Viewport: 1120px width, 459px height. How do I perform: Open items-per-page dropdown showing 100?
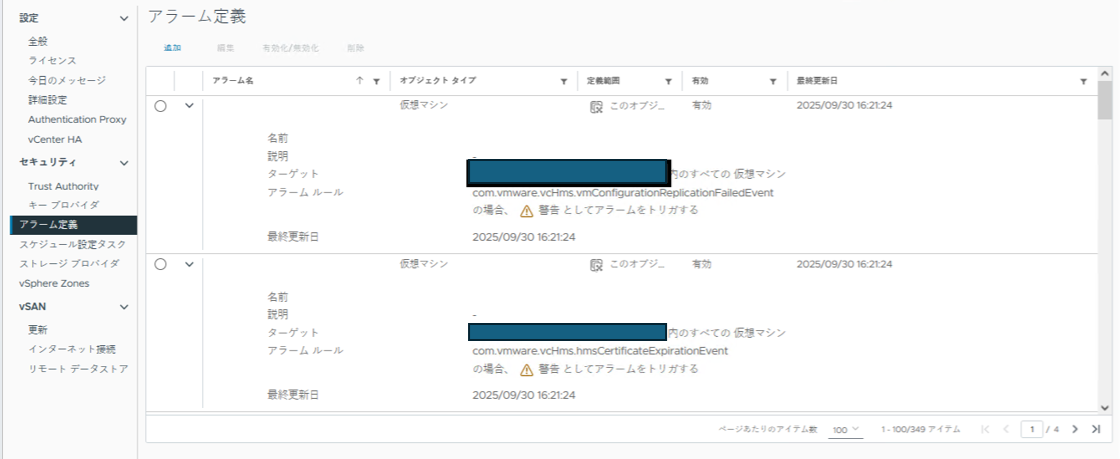point(847,430)
